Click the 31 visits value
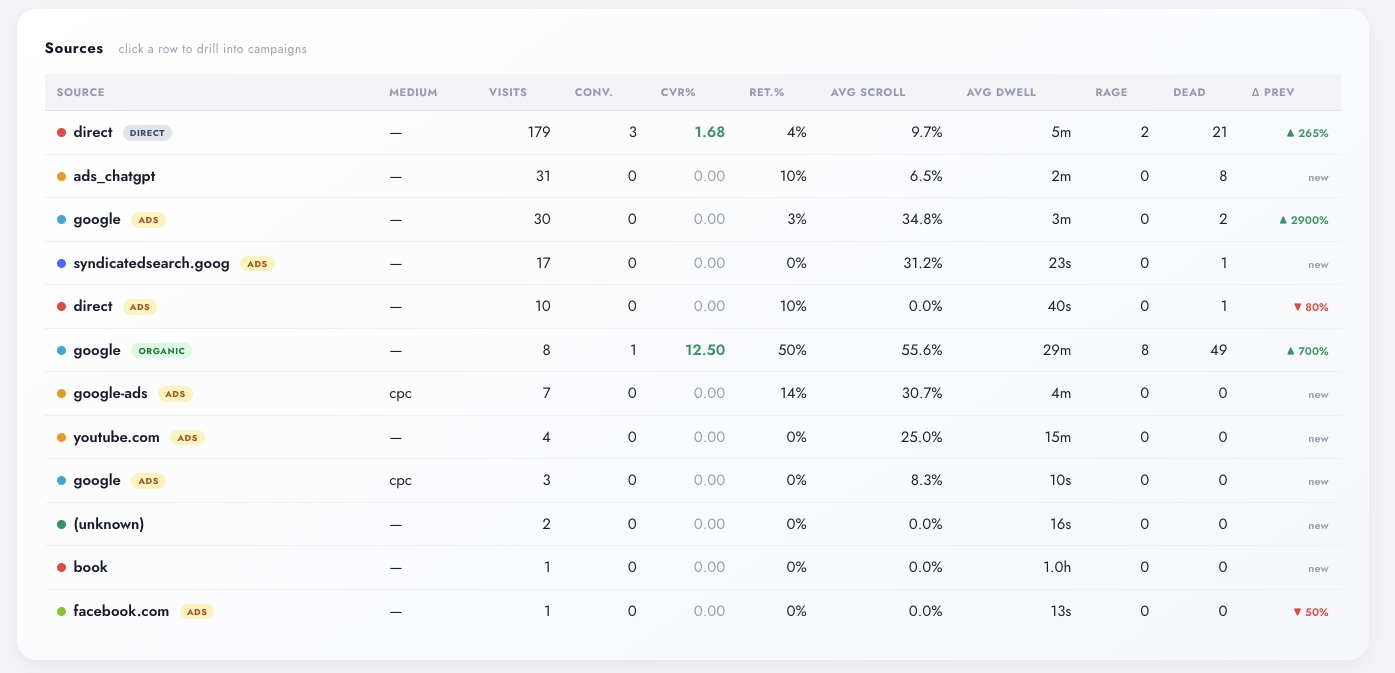 coord(543,176)
